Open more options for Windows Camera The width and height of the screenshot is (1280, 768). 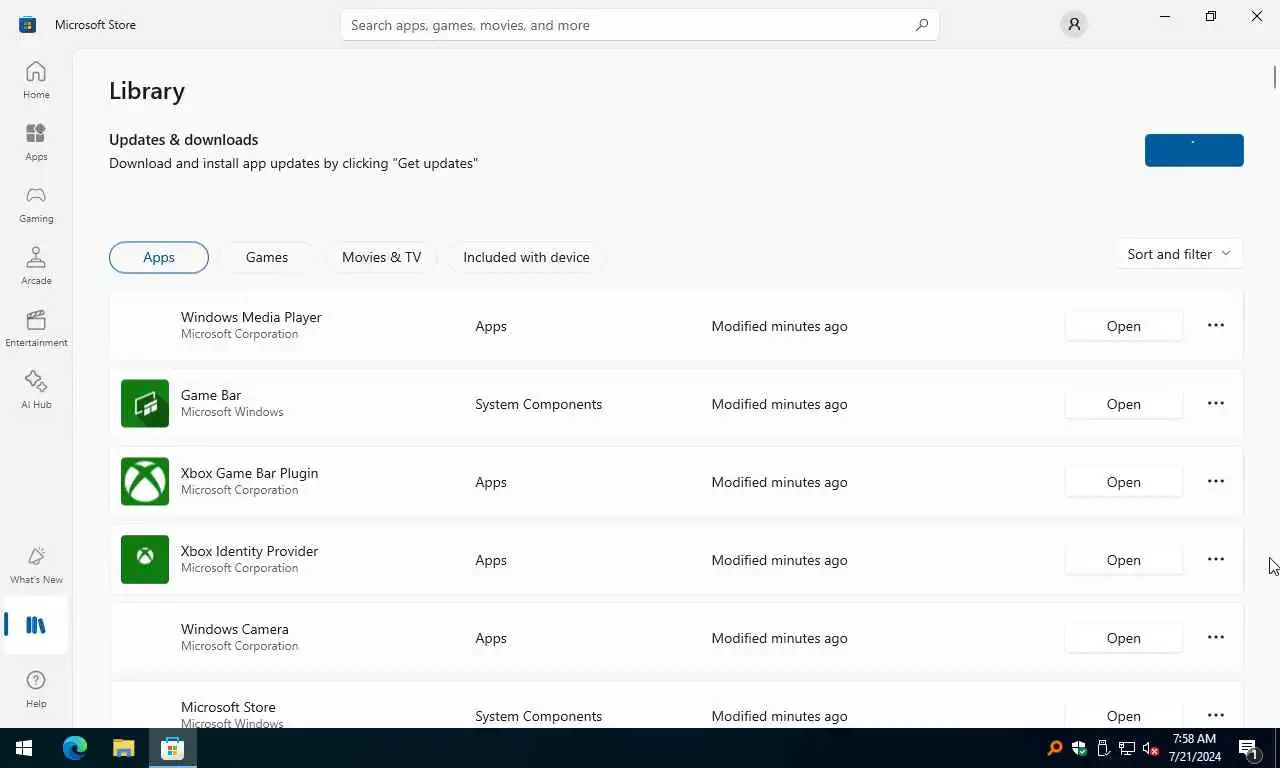(1216, 637)
